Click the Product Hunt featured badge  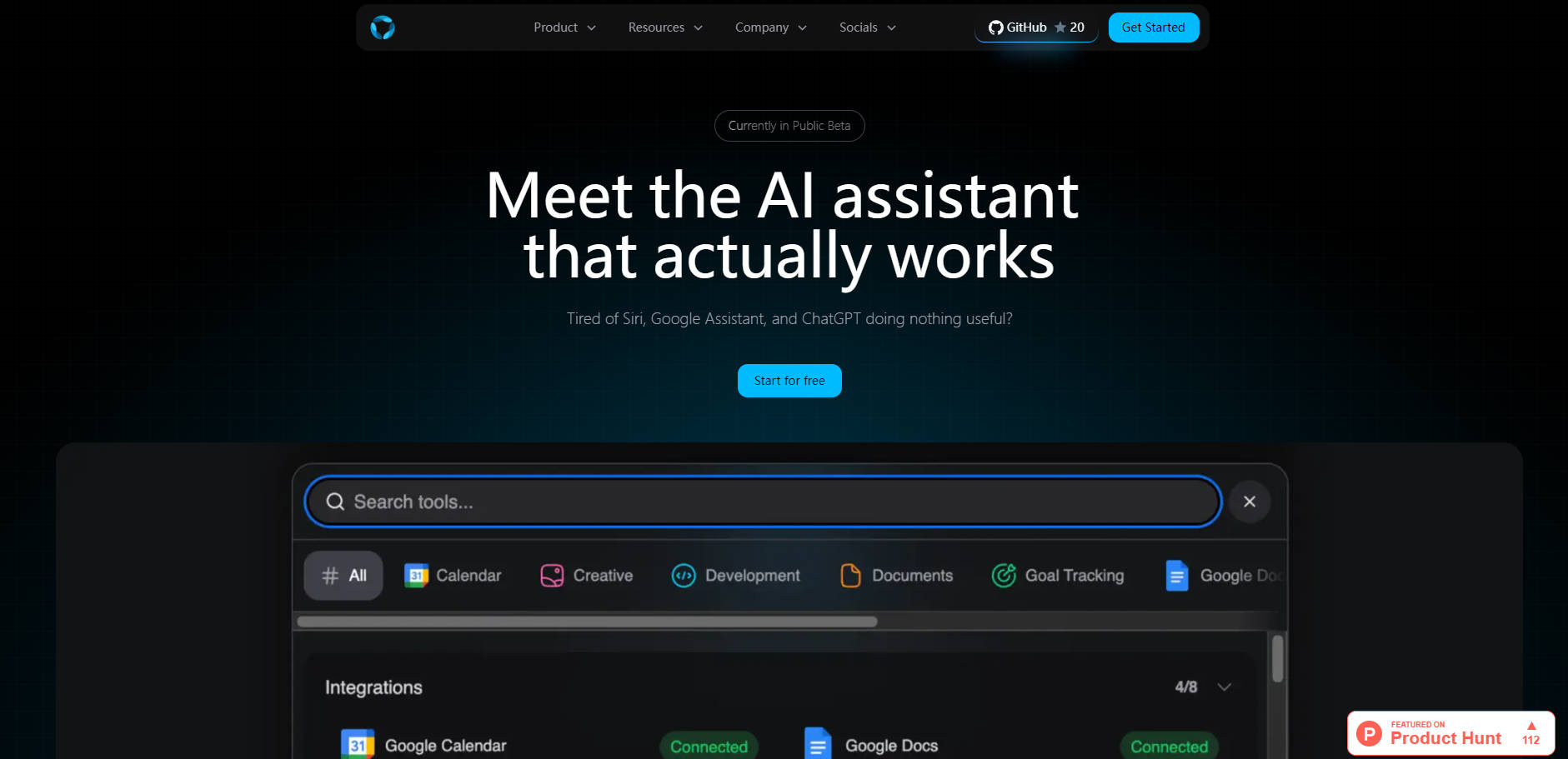(1450, 733)
